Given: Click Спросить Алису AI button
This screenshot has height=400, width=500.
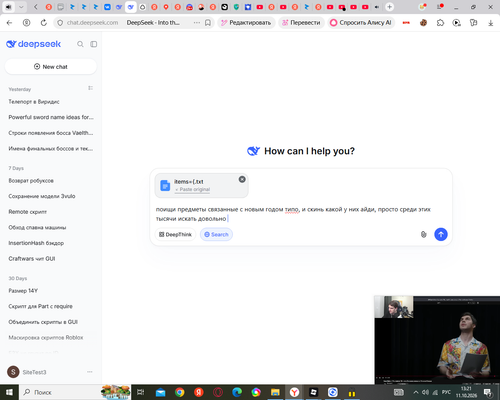Looking at the screenshot, I should click(361, 23).
